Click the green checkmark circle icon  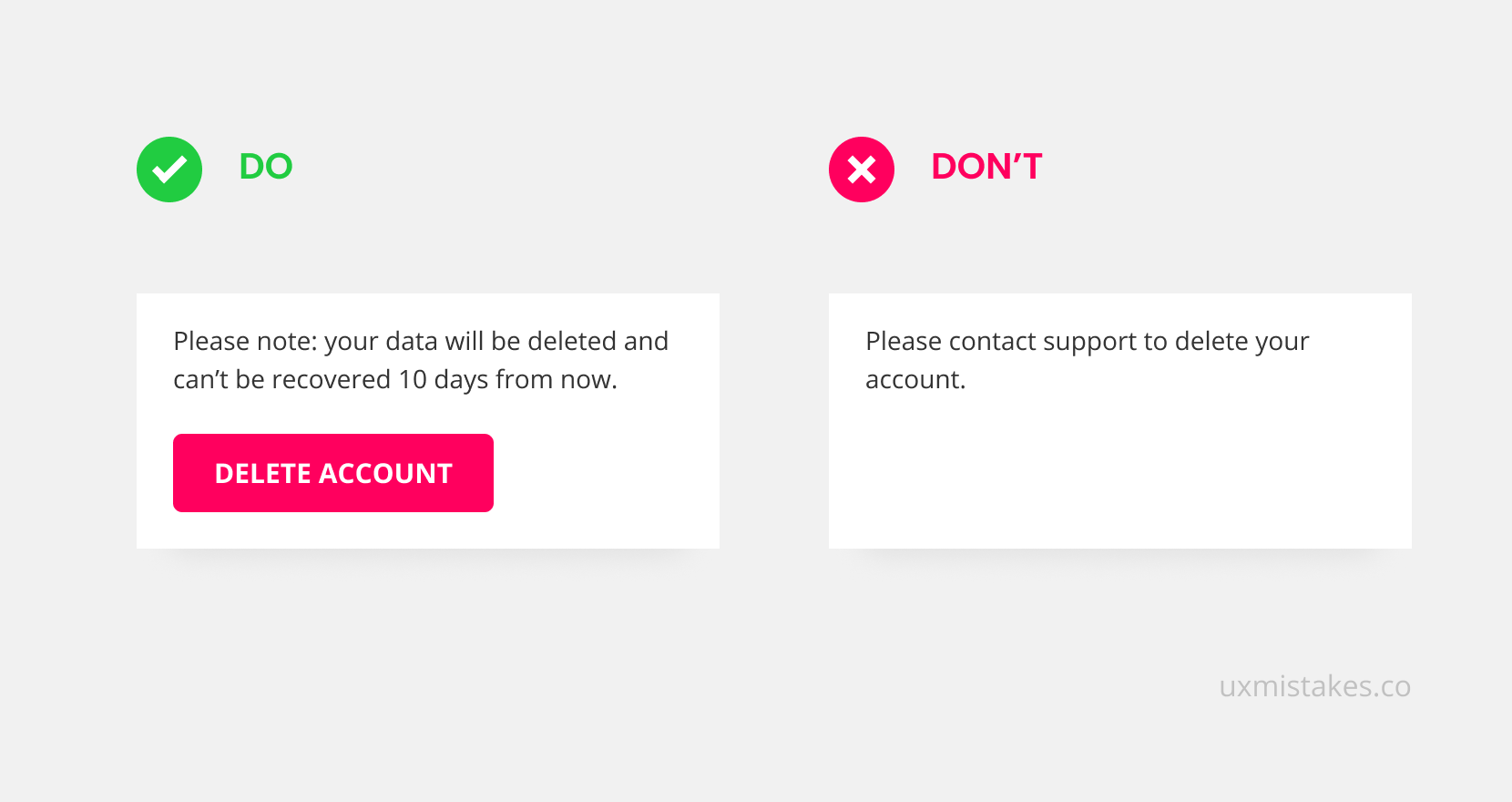pos(169,170)
